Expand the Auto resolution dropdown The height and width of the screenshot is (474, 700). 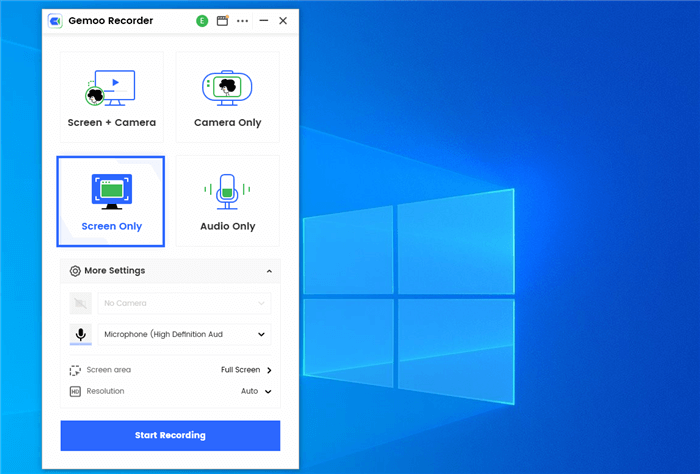(x=267, y=391)
